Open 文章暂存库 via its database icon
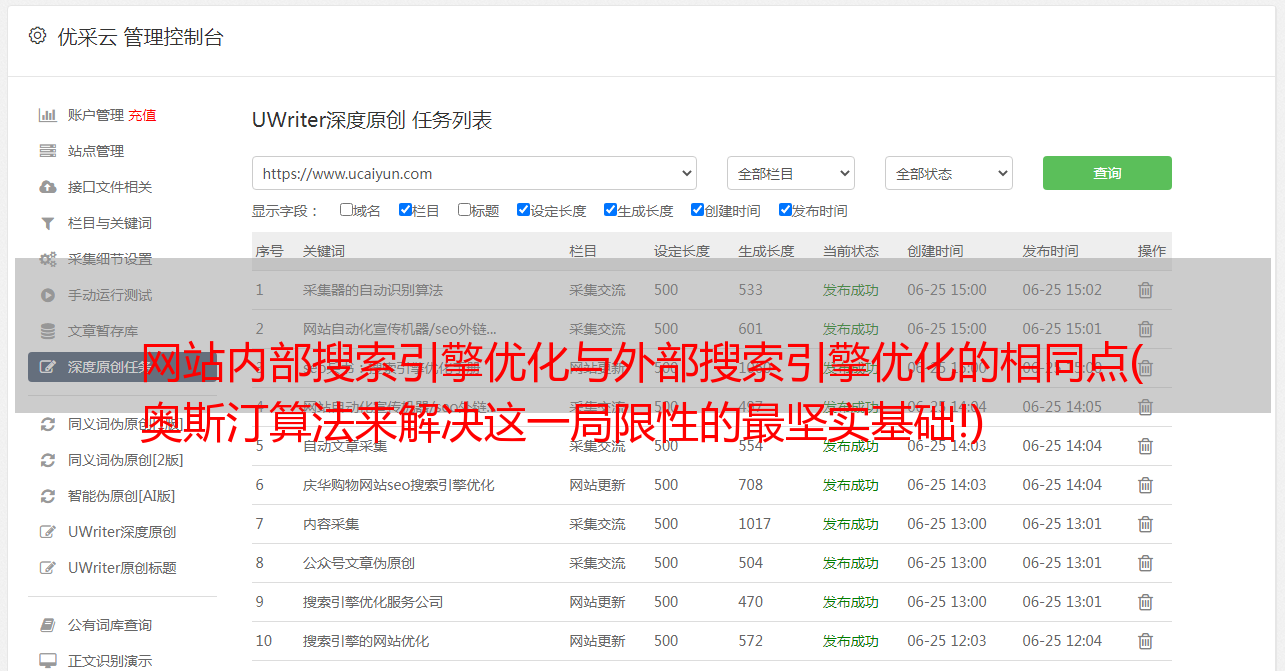Image resolution: width=1285 pixels, height=671 pixels. click(x=47, y=331)
